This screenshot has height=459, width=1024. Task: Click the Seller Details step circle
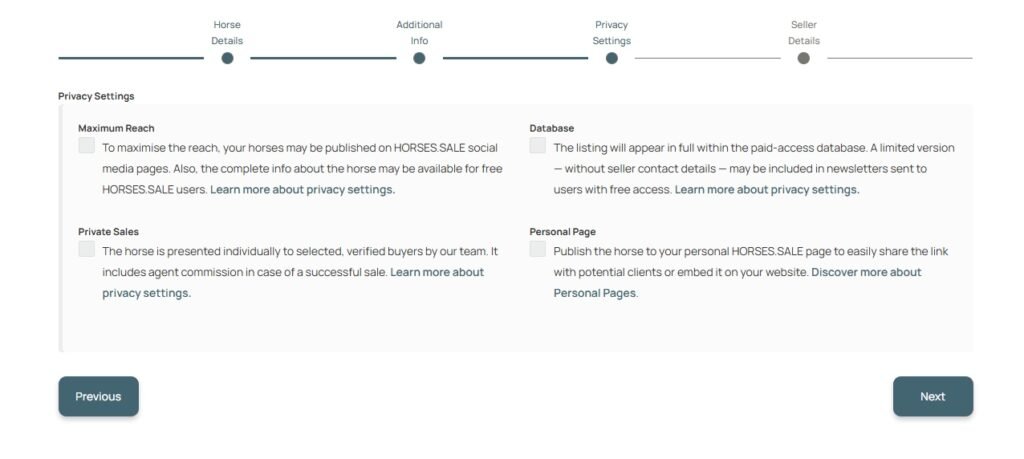tap(803, 58)
